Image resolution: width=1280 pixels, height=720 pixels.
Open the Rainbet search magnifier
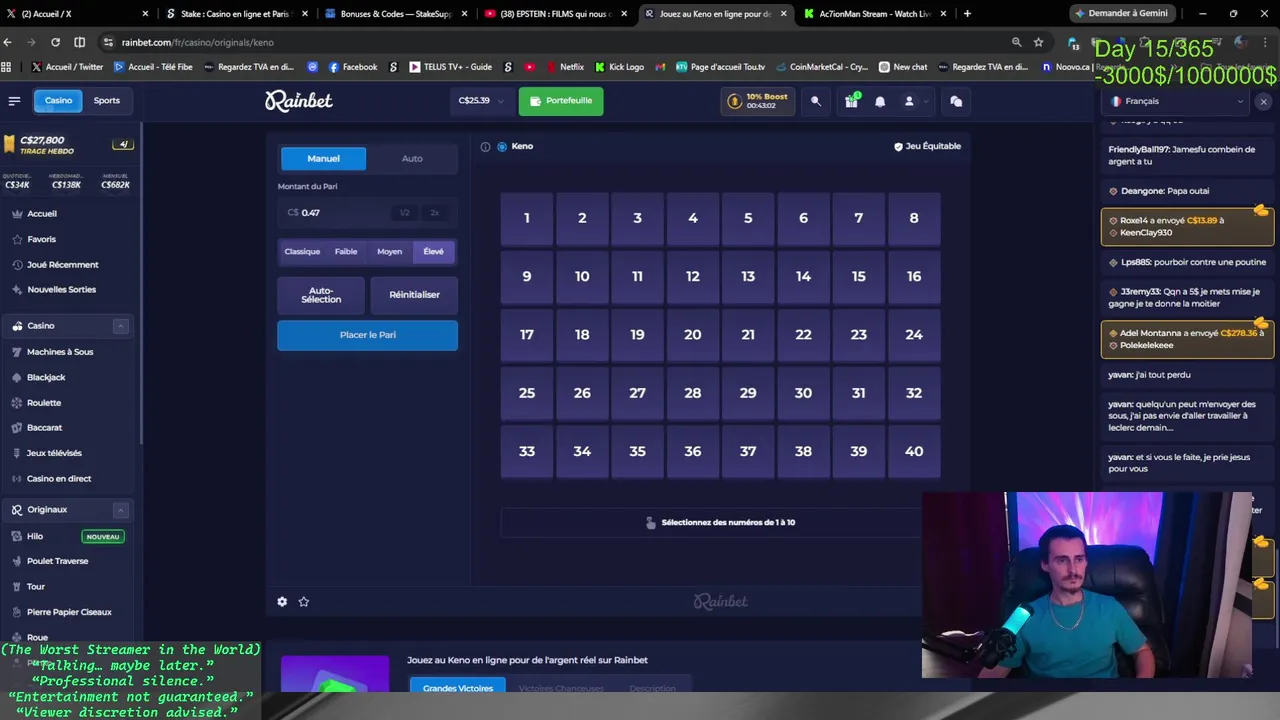pos(816,101)
